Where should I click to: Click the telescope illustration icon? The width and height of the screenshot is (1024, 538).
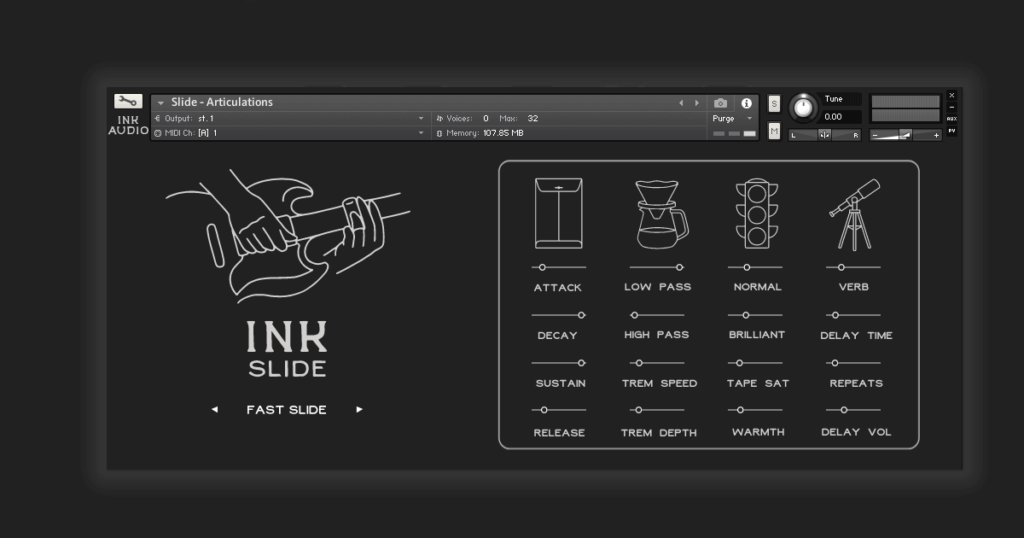(x=854, y=215)
